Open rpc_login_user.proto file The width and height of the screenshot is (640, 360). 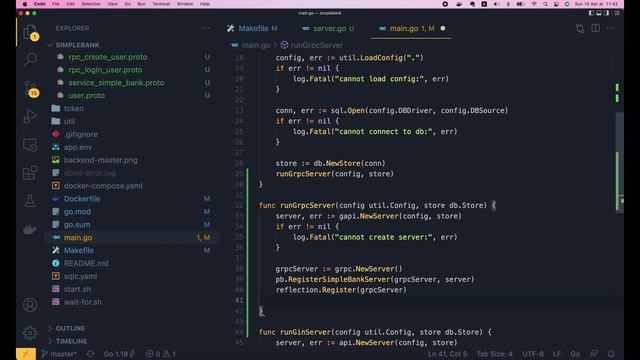[x=105, y=70]
